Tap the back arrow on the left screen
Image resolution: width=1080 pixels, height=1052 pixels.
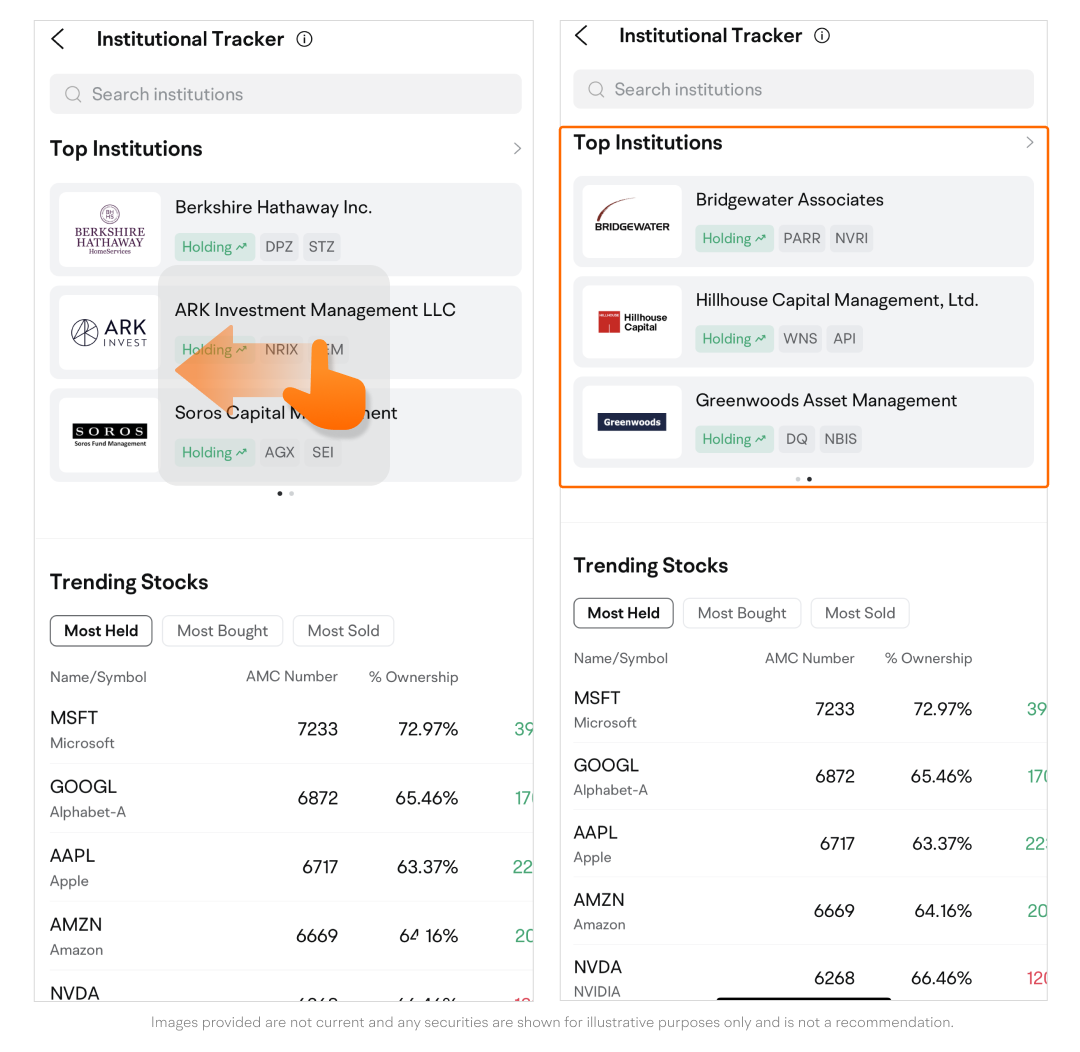coord(58,39)
